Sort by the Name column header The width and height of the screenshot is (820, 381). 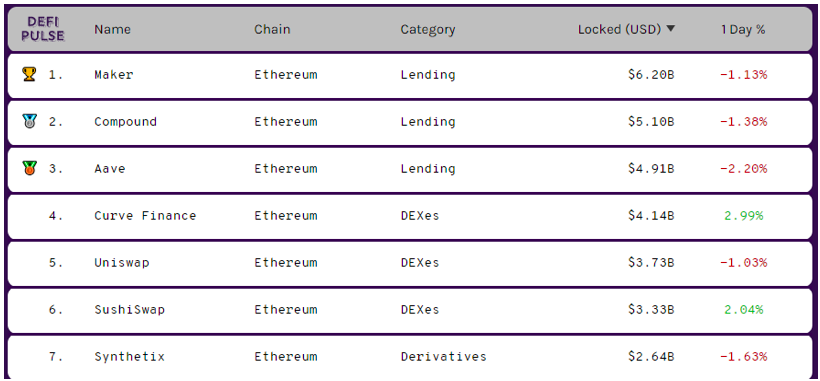click(x=112, y=29)
